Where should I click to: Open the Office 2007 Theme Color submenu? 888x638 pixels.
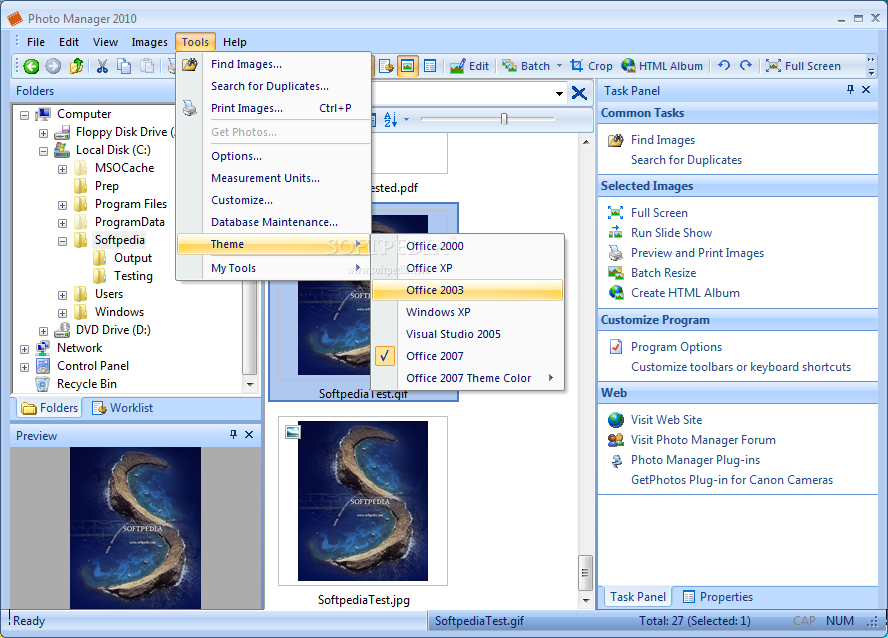pyautogui.click(x=468, y=378)
